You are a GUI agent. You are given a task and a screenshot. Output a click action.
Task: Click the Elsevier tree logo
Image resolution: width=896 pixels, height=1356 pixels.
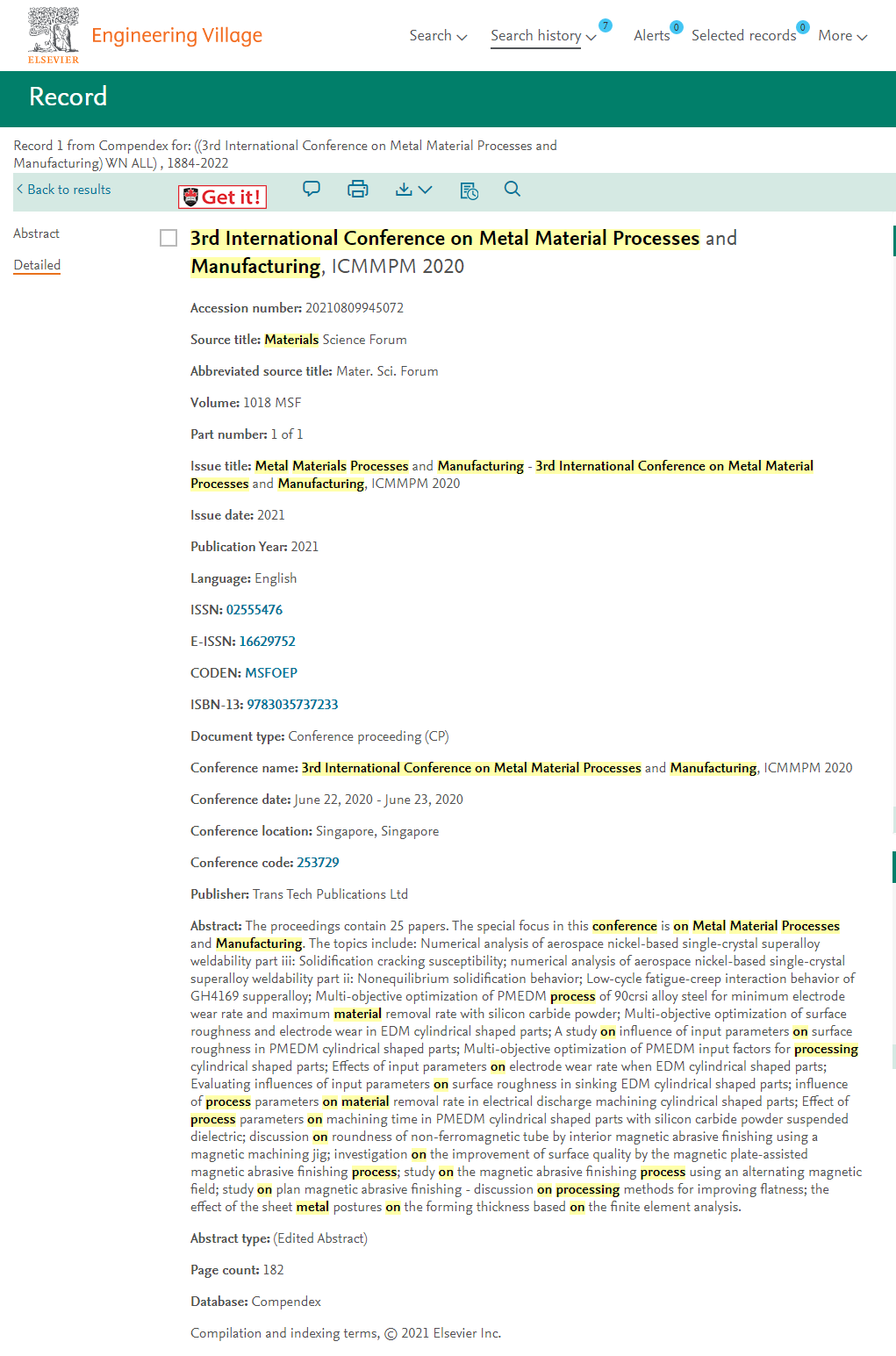(x=54, y=35)
